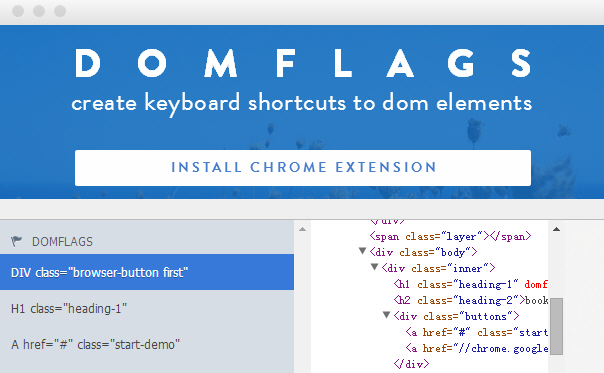Select the H1 class="heading-1" flag entry

147,308
